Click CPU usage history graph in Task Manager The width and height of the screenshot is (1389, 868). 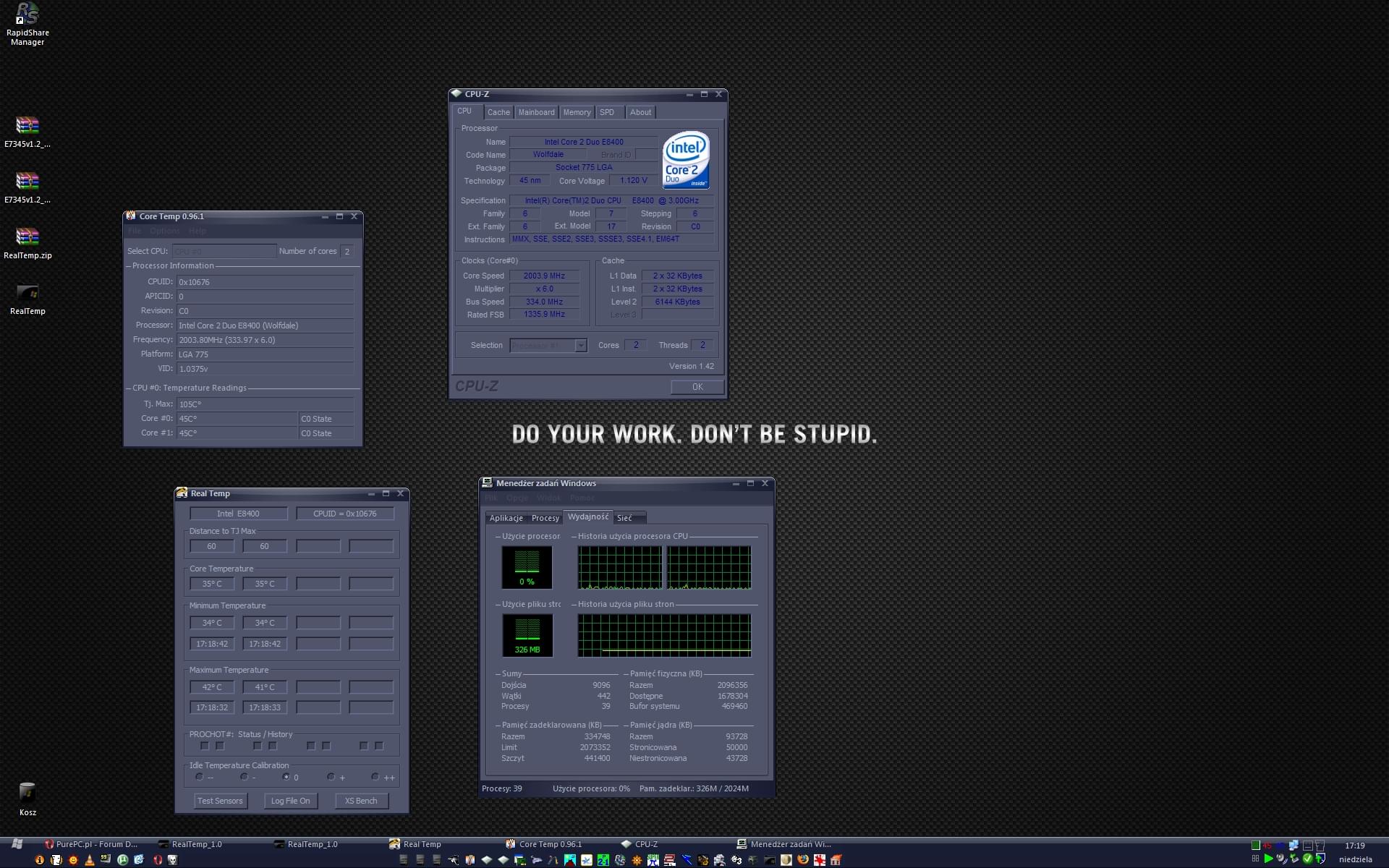tap(664, 567)
